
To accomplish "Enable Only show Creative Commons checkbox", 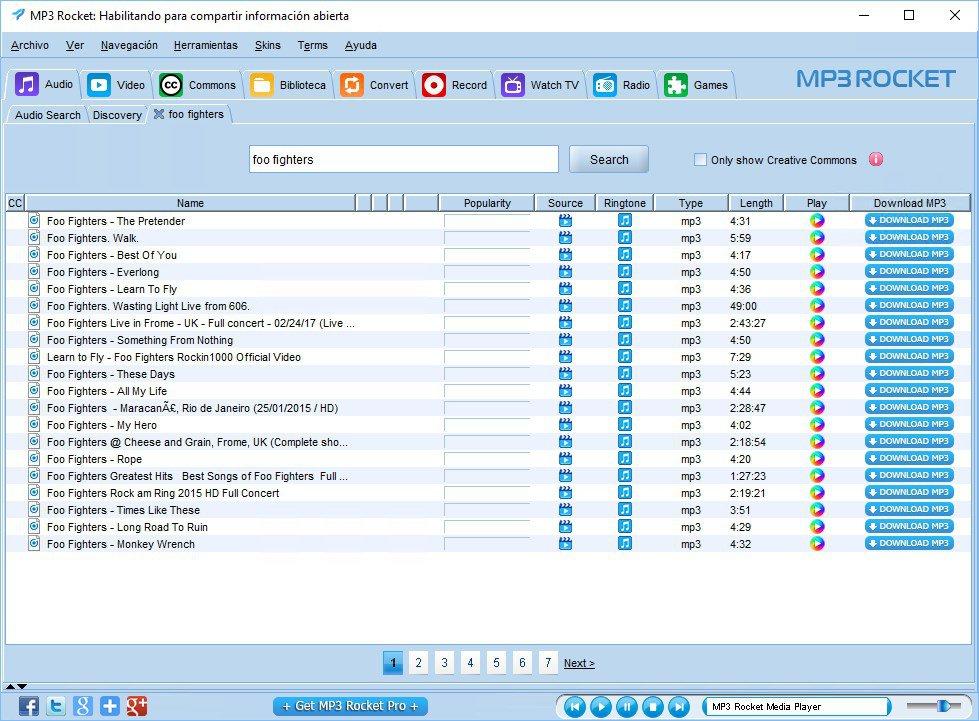I will point(700,160).
